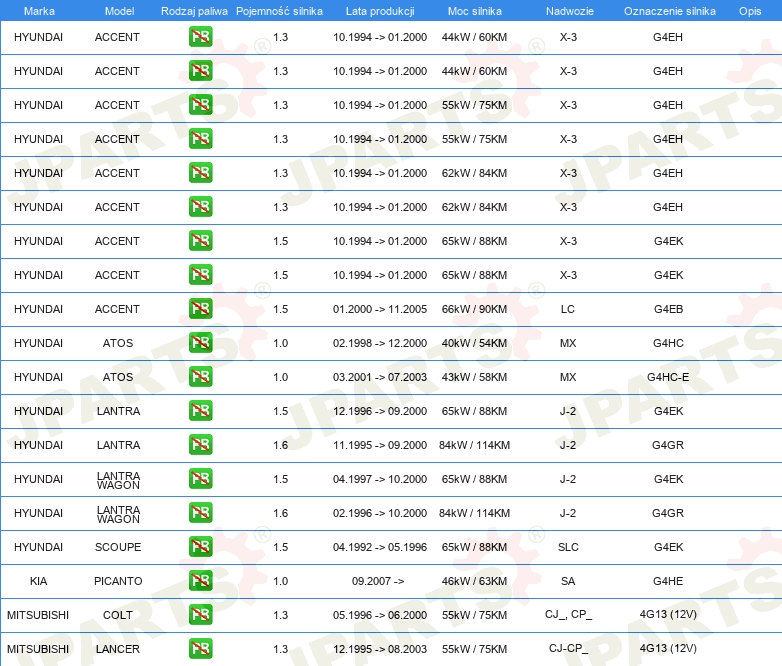Viewport: 782px width, 666px height.
Task: Select the 12.1995 -> 08.2003 date cell
Action: click(x=380, y=649)
